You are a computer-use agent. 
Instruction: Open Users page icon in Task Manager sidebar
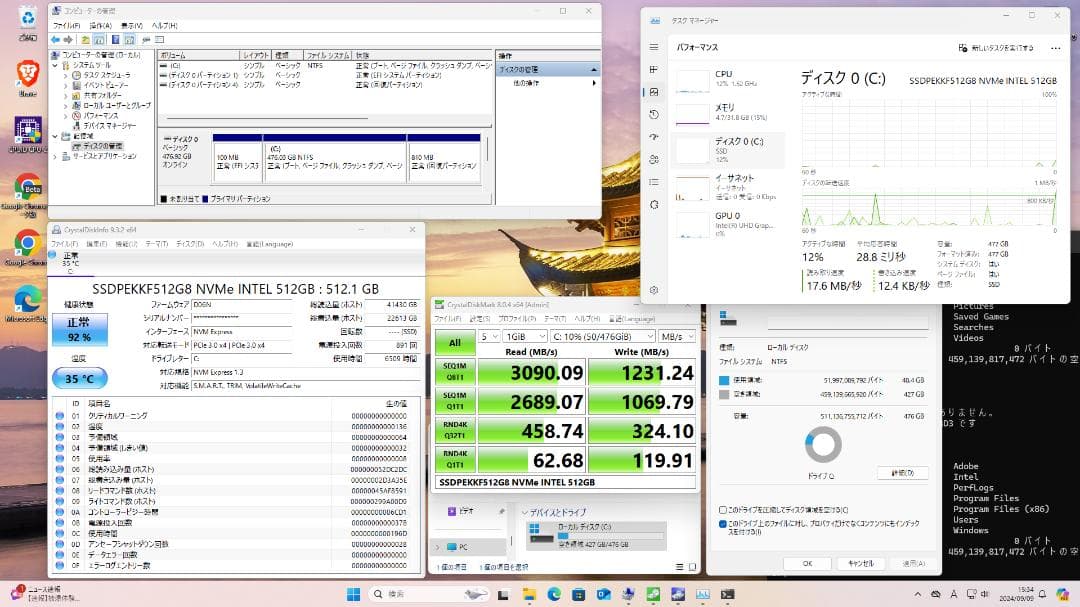pos(654,159)
